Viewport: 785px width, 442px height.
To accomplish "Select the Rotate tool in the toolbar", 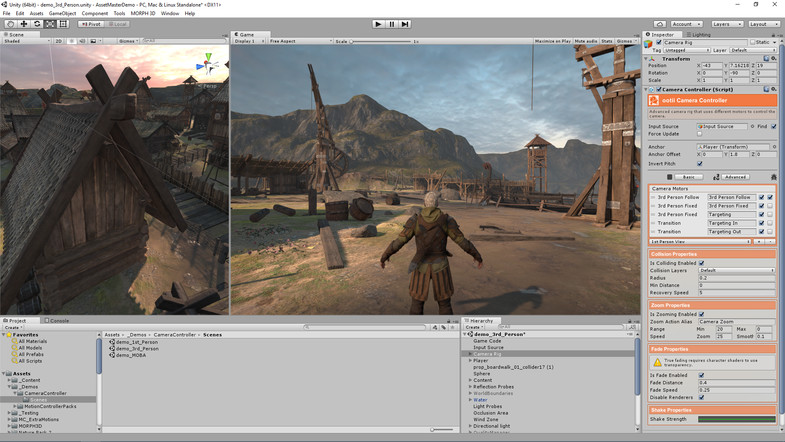I will (37, 24).
